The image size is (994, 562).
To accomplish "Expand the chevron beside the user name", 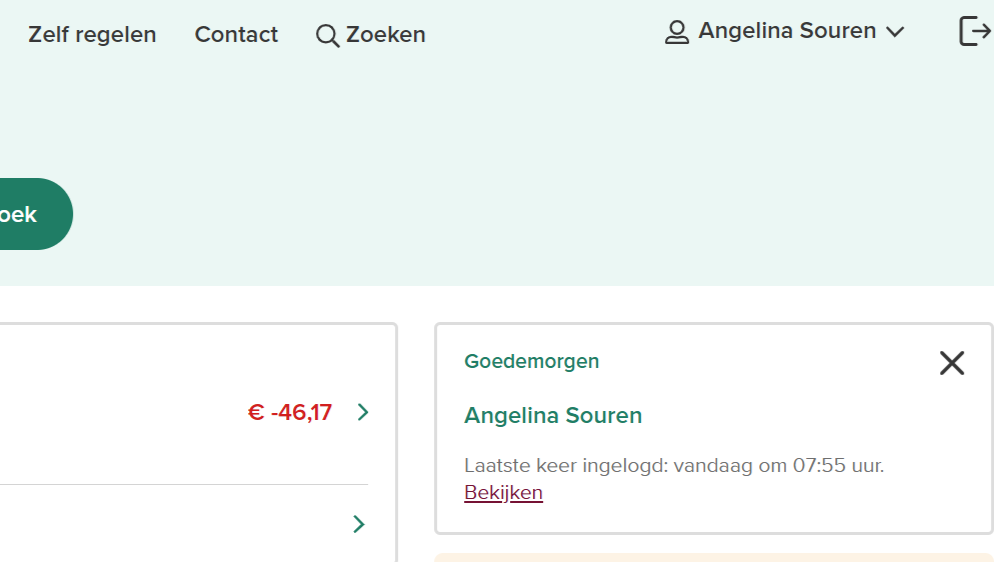I will [x=895, y=33].
